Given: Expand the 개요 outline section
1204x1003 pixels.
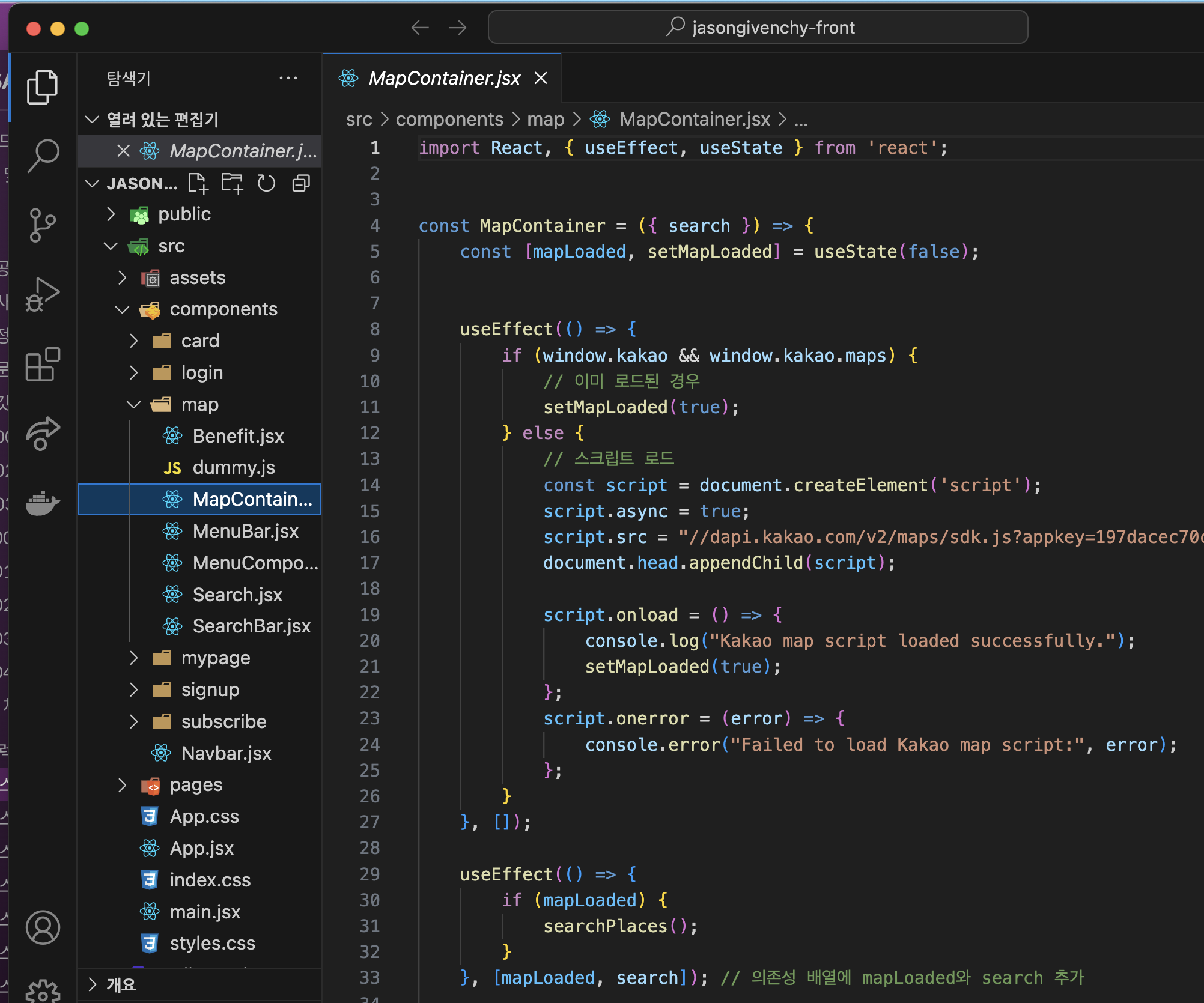Looking at the screenshot, I should pyautogui.click(x=121, y=984).
